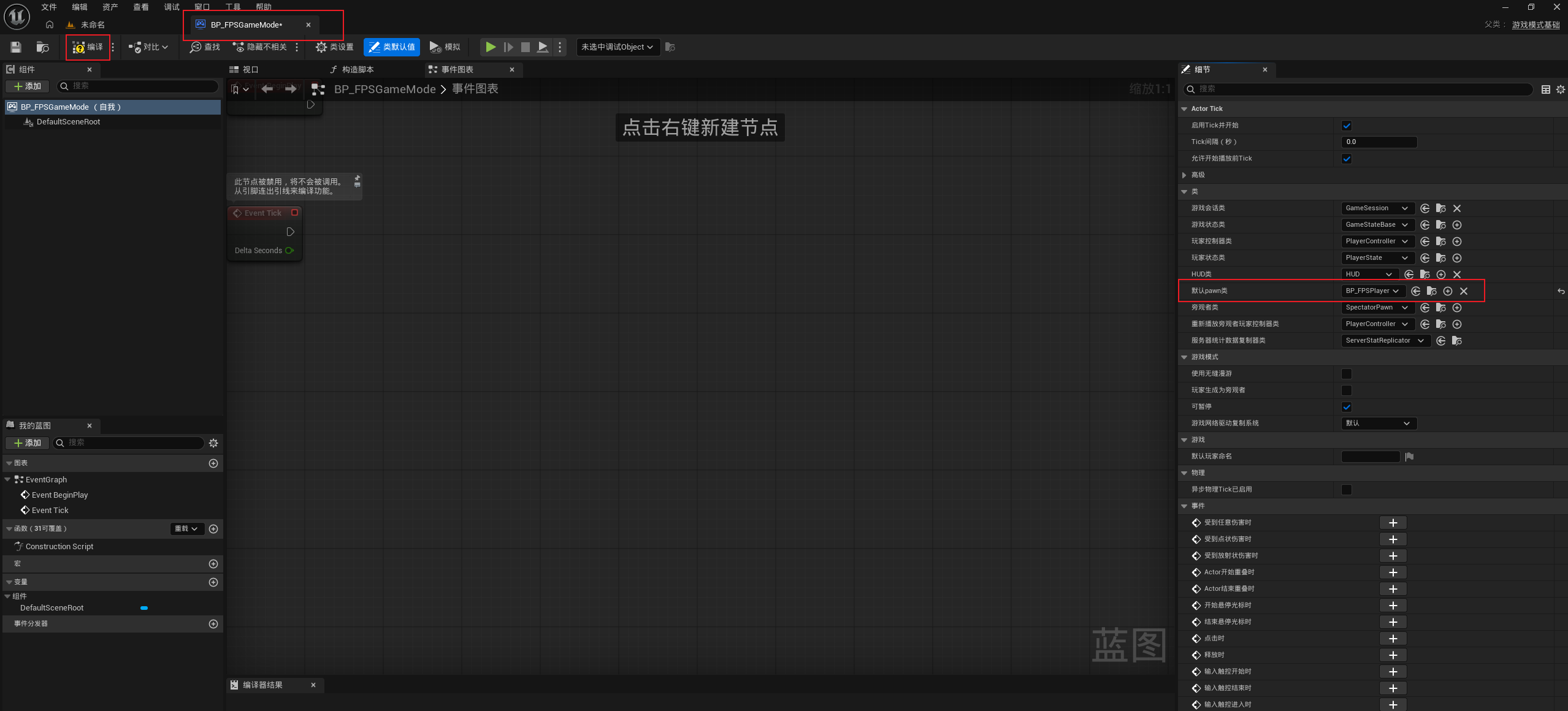Image resolution: width=1568 pixels, height=711 pixels.
Task: Enable 使用无缝漫游 checkbox
Action: [1347, 374]
